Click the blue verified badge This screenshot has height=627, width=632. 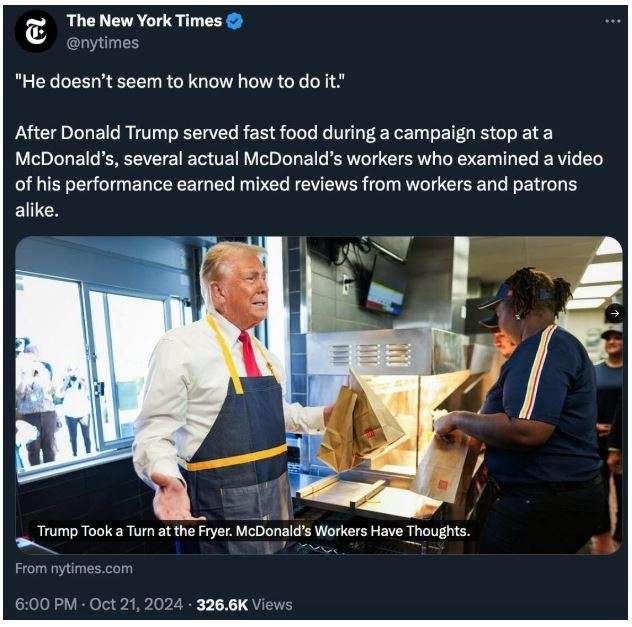coord(235,21)
